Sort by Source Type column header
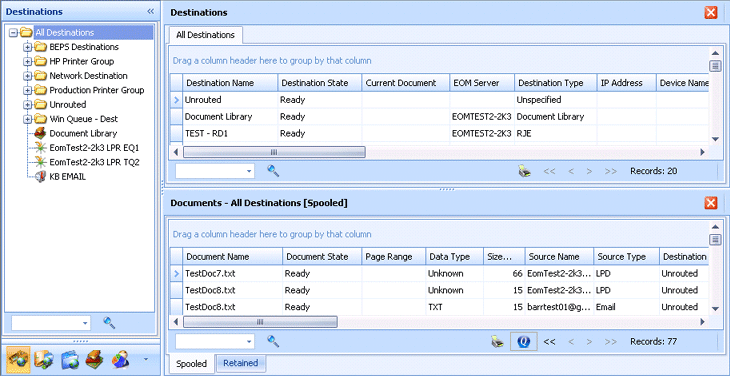 [x=627, y=256]
